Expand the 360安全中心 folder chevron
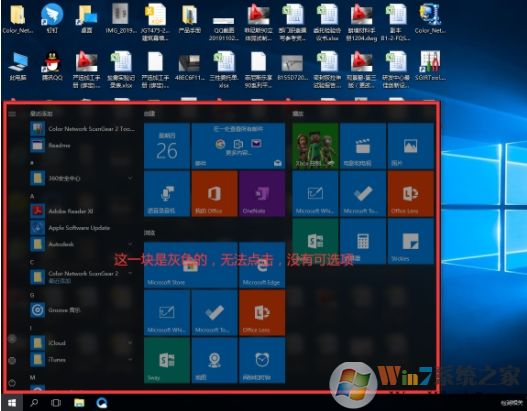527x411 pixels. coord(130,178)
